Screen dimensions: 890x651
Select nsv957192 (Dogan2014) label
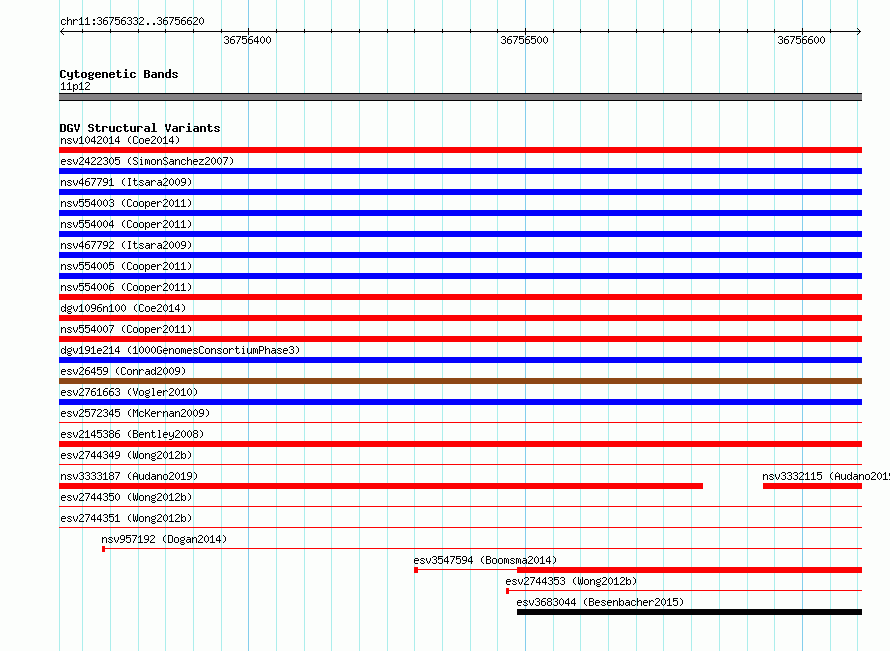[x=164, y=539]
